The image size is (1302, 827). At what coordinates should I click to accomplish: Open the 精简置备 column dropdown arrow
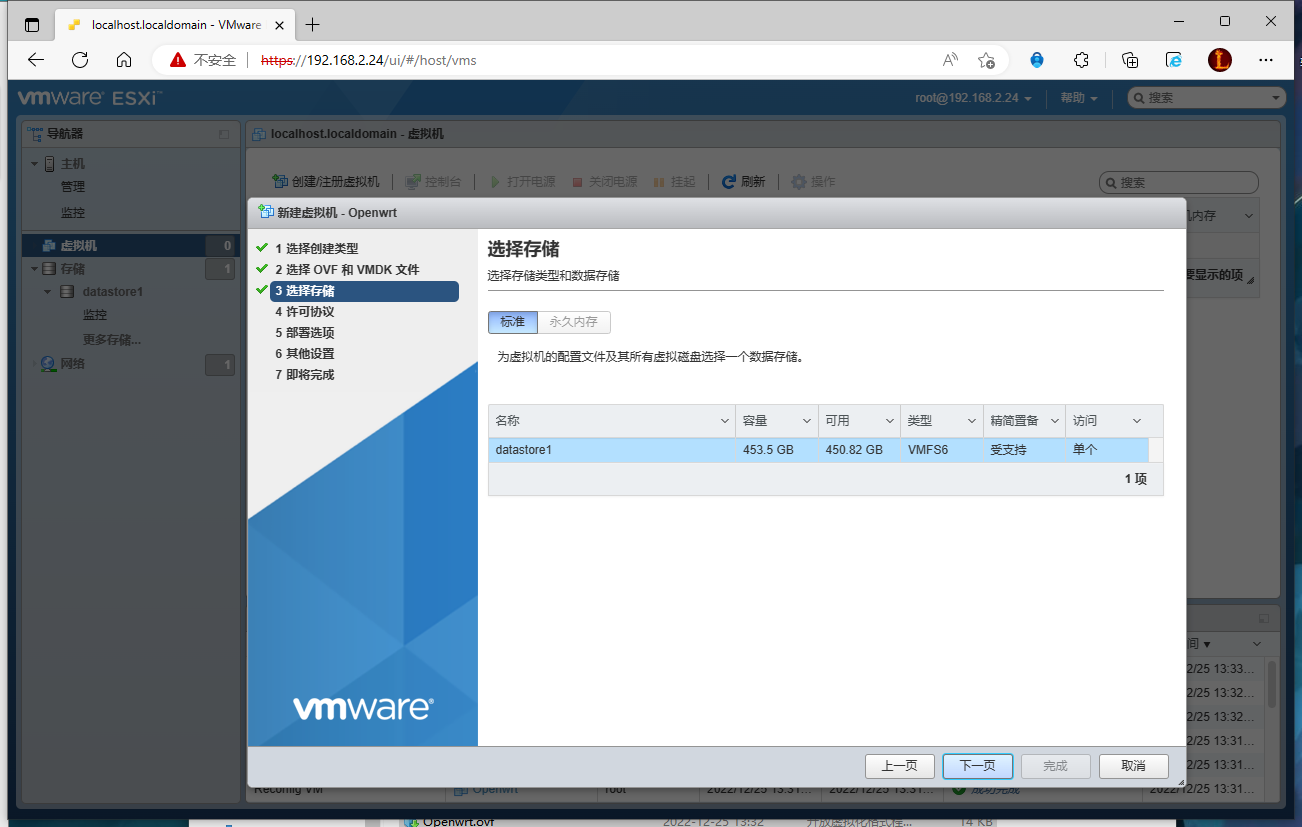click(x=1054, y=422)
